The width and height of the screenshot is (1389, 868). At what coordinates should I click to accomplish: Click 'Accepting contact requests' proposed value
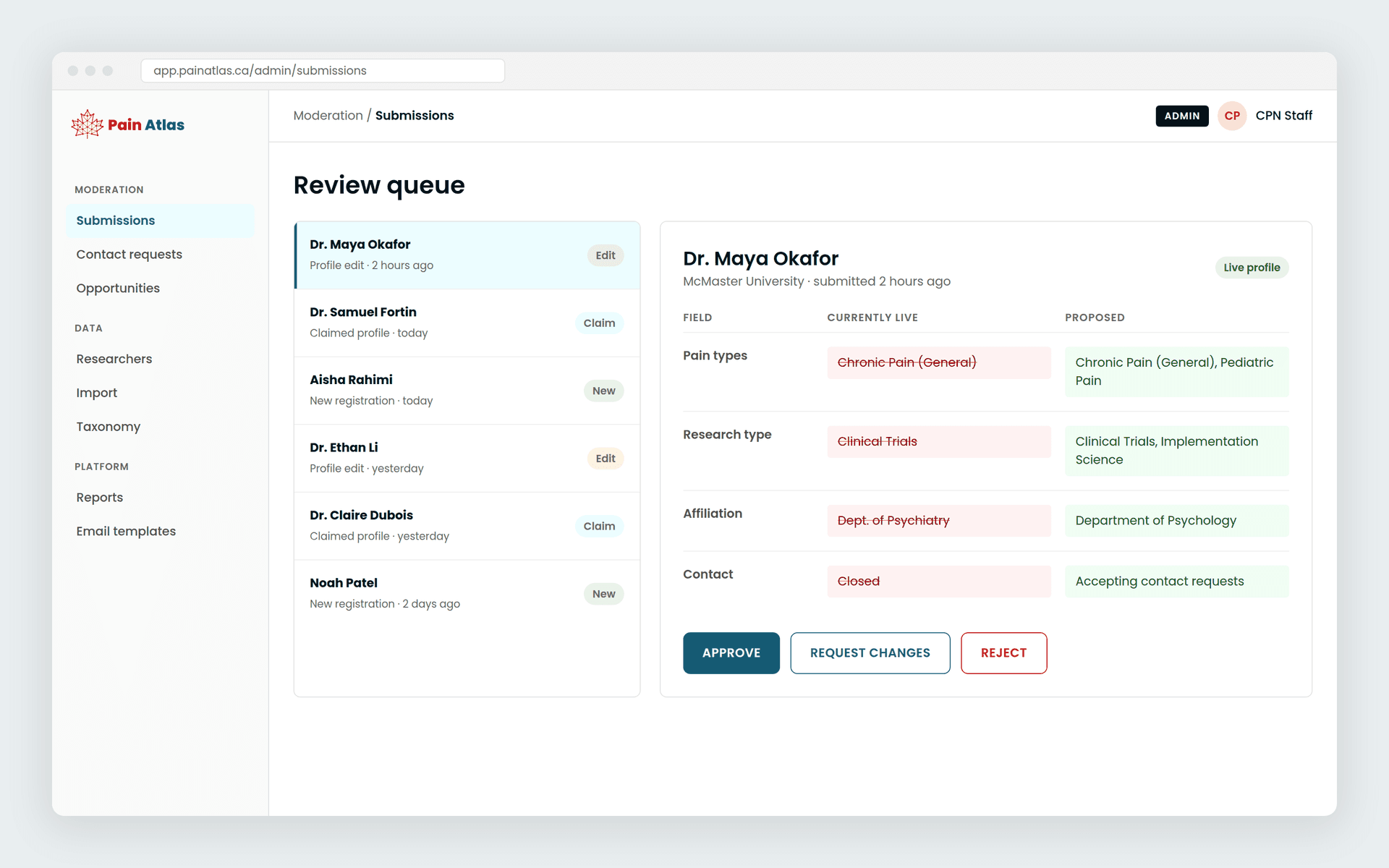pyautogui.click(x=1176, y=582)
